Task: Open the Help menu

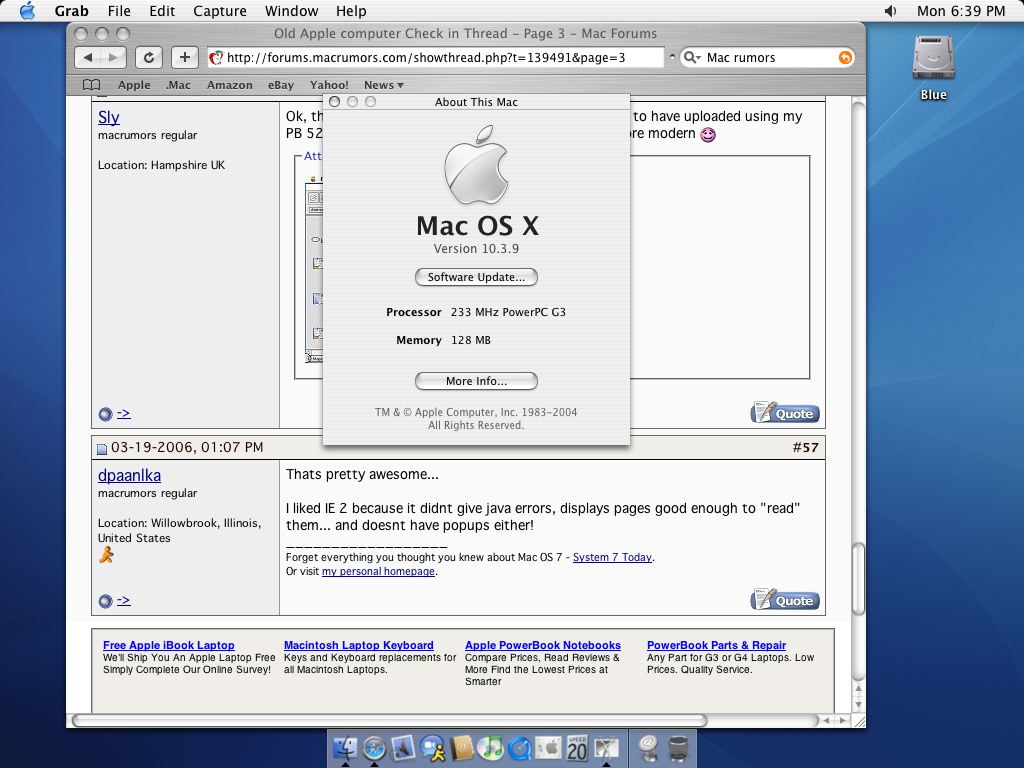Action: [351, 11]
